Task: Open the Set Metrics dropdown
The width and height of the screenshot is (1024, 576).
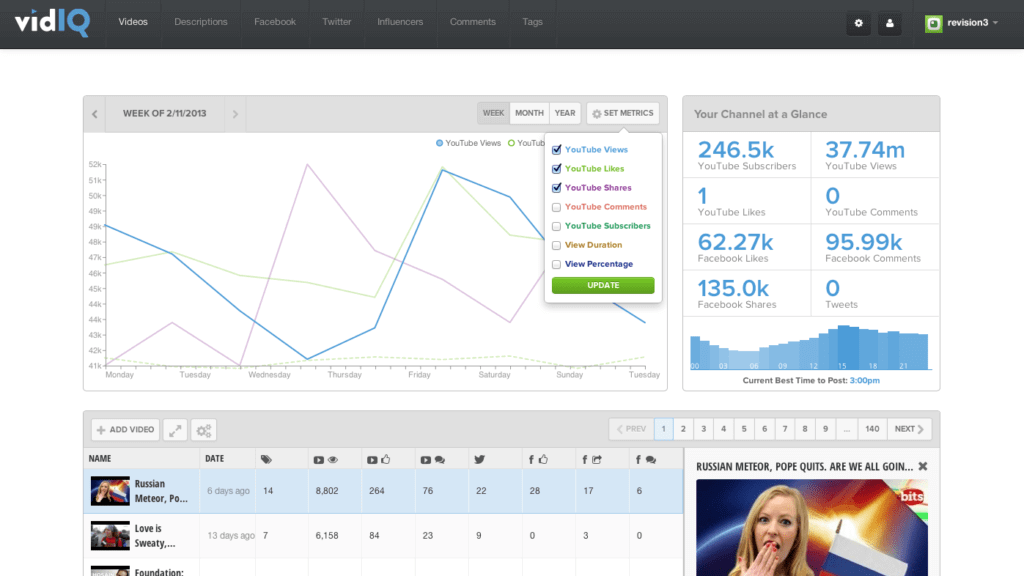Action: pos(622,113)
